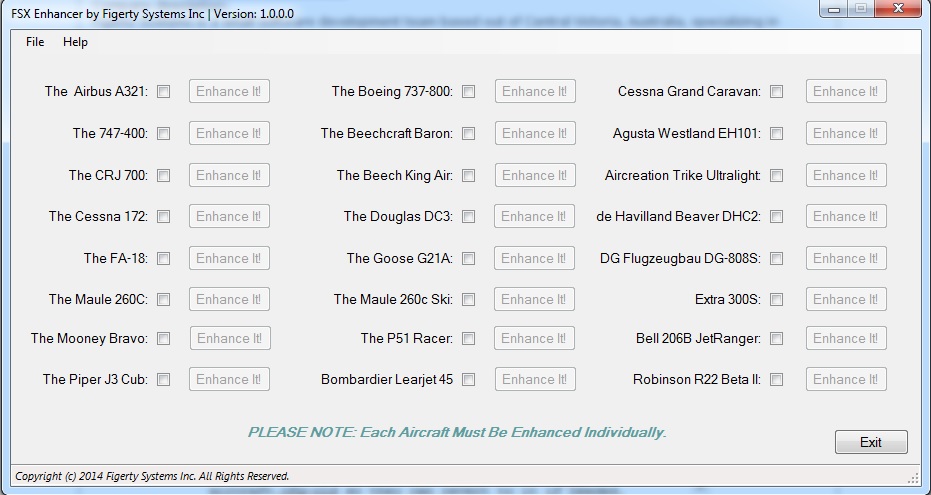Check the Beechcraft Baron box
The image size is (931, 495).
click(x=468, y=134)
